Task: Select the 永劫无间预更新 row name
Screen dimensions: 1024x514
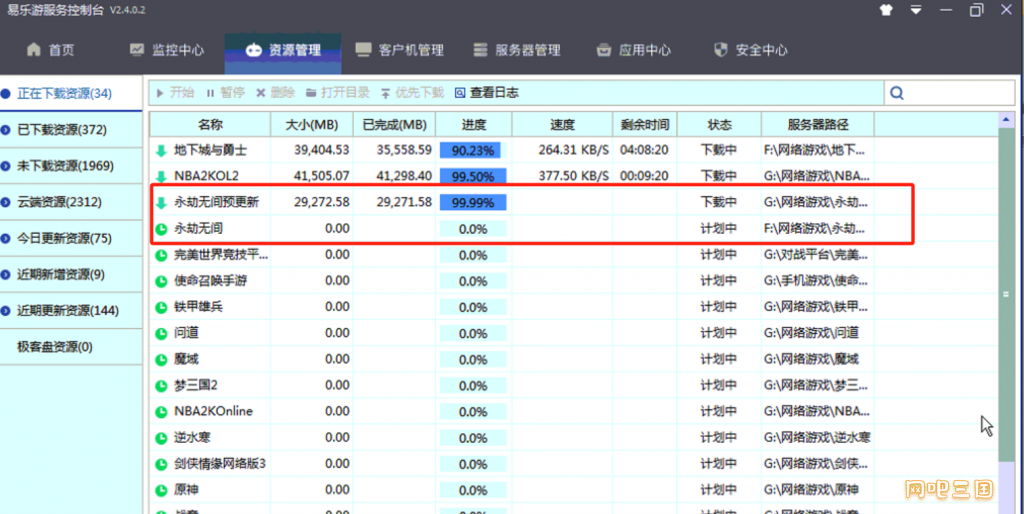Action: [x=217, y=202]
